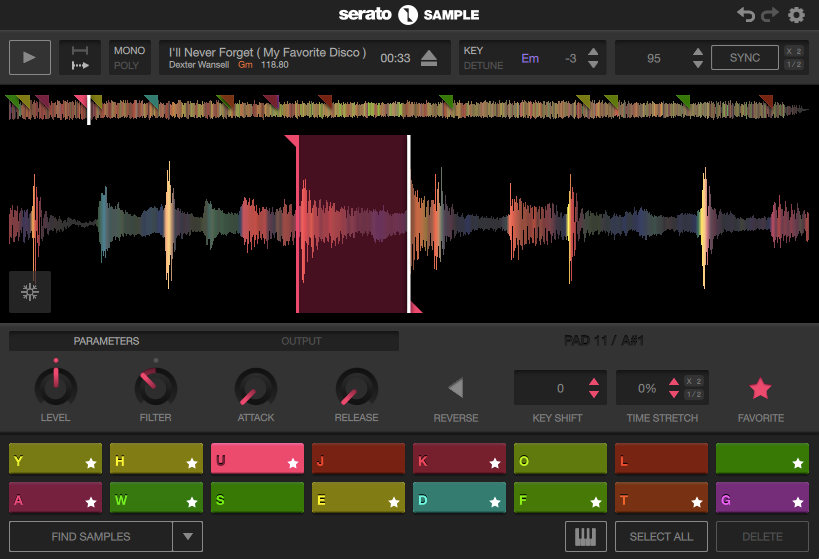
Task: Select DETUNE mode label
Action: click(x=483, y=65)
